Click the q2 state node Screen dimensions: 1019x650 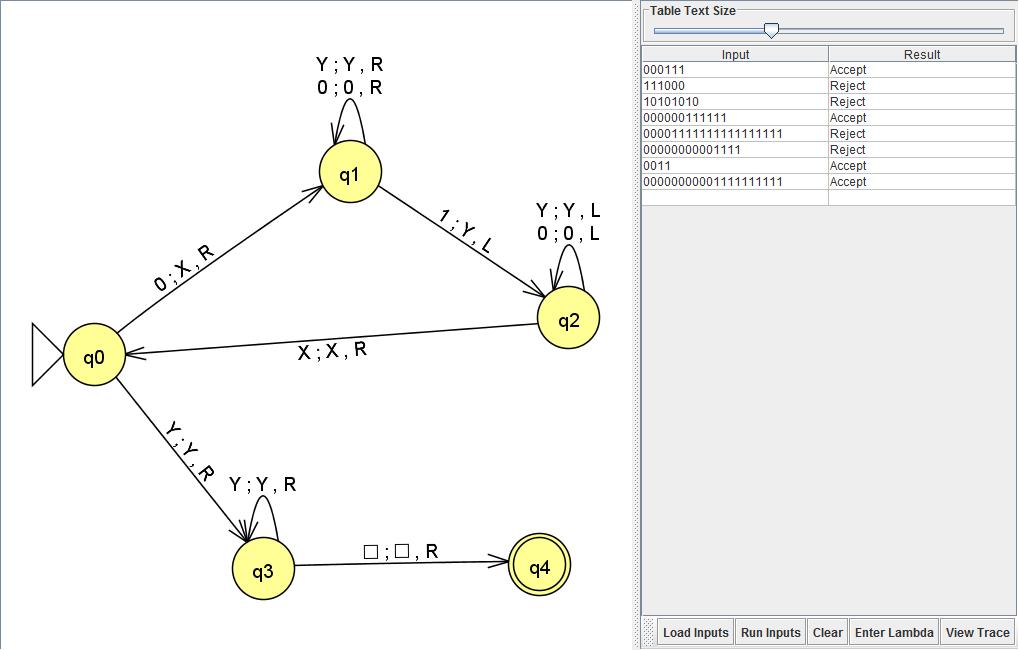568,319
